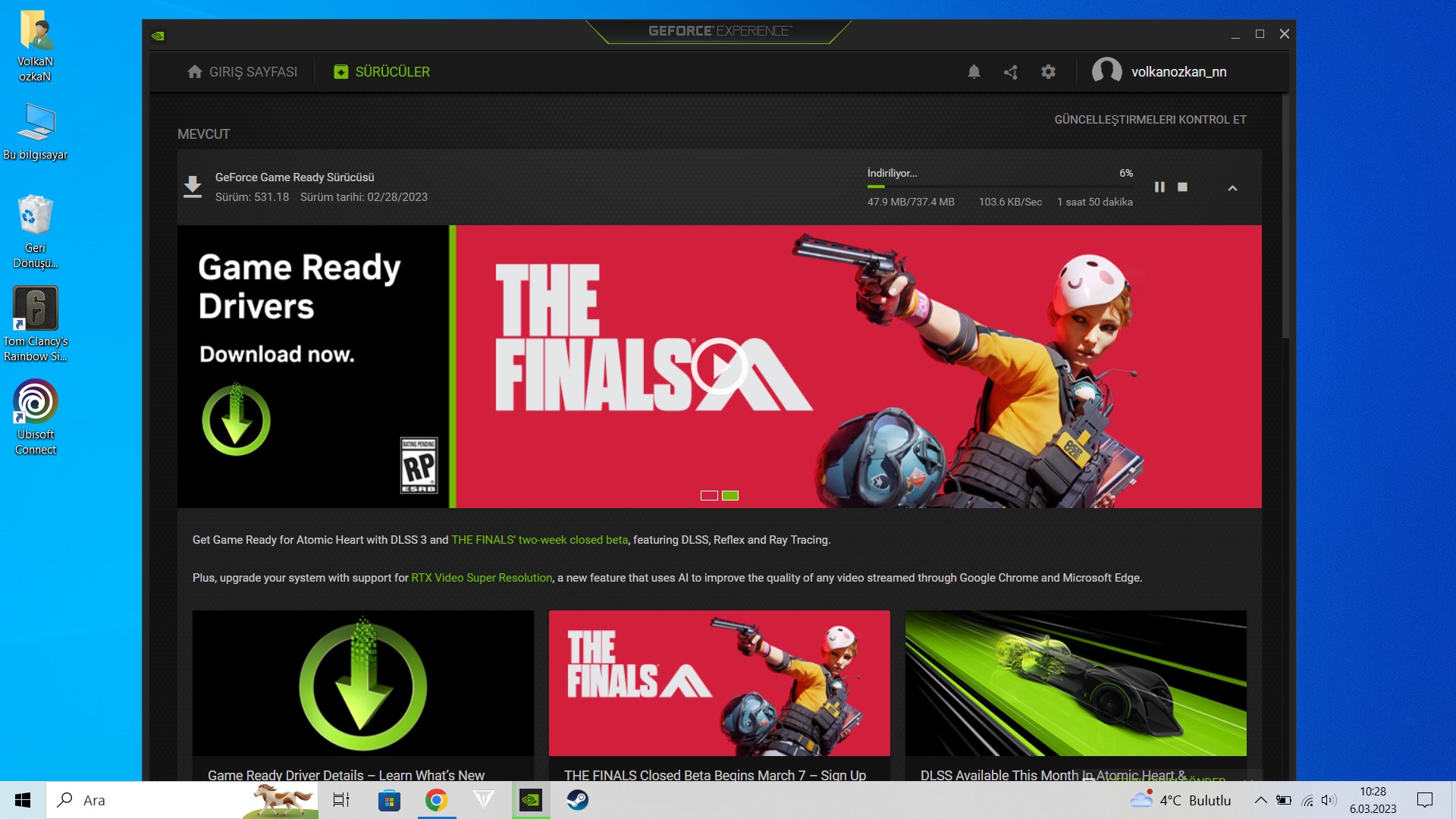Screen dimensions: 1456x819
Task: Open settings gear icon
Action: coord(1048,72)
